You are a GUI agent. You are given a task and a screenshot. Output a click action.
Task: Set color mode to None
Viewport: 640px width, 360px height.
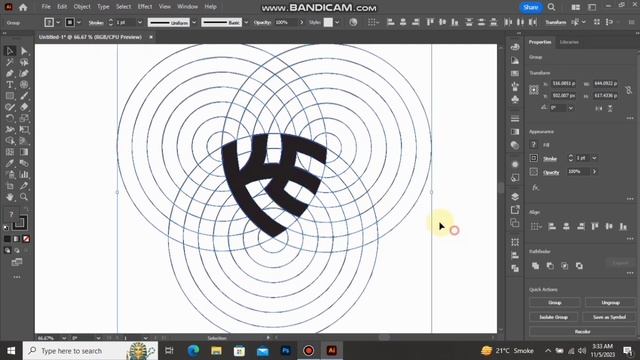[x=26, y=239]
